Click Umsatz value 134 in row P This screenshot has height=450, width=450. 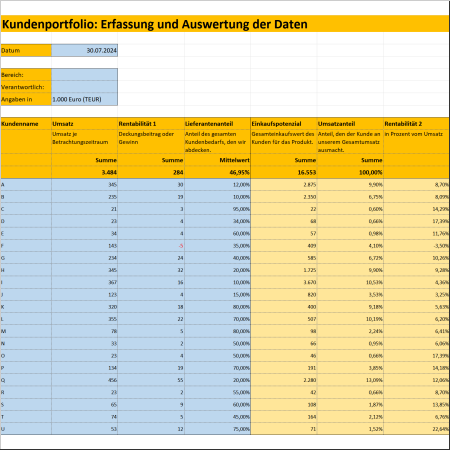[85, 368]
